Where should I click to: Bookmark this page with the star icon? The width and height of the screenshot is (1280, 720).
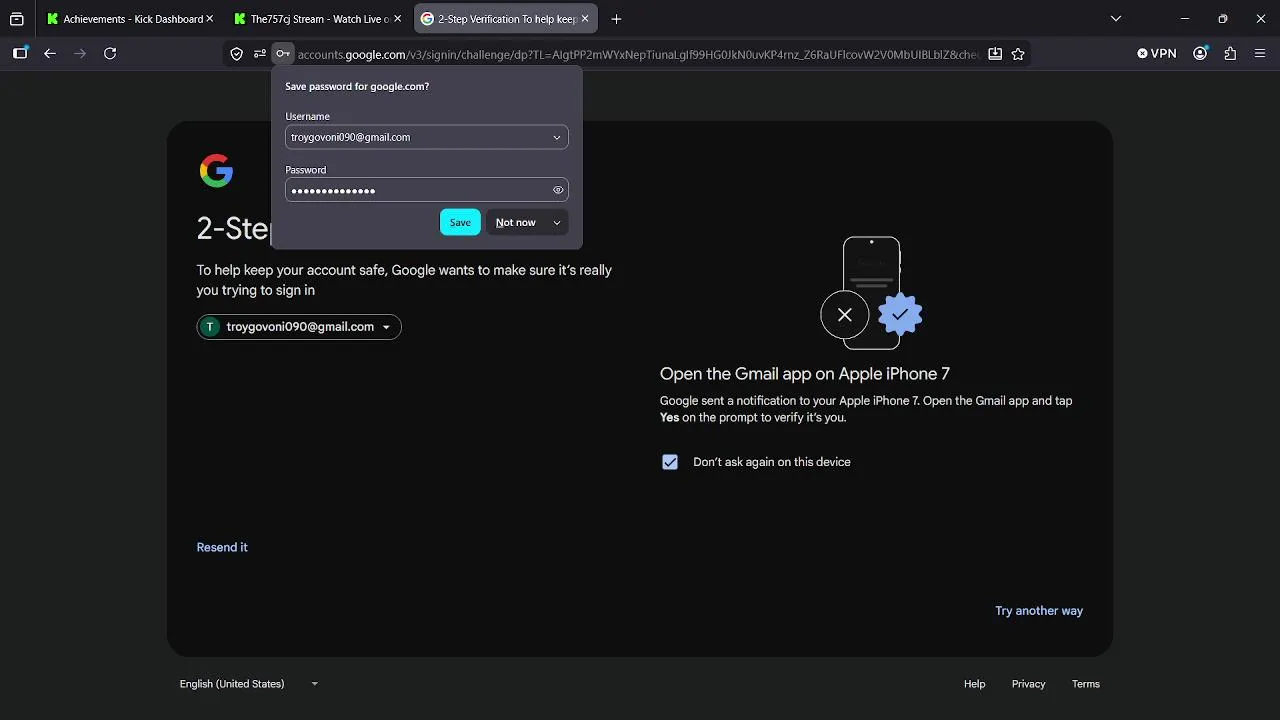1018,54
